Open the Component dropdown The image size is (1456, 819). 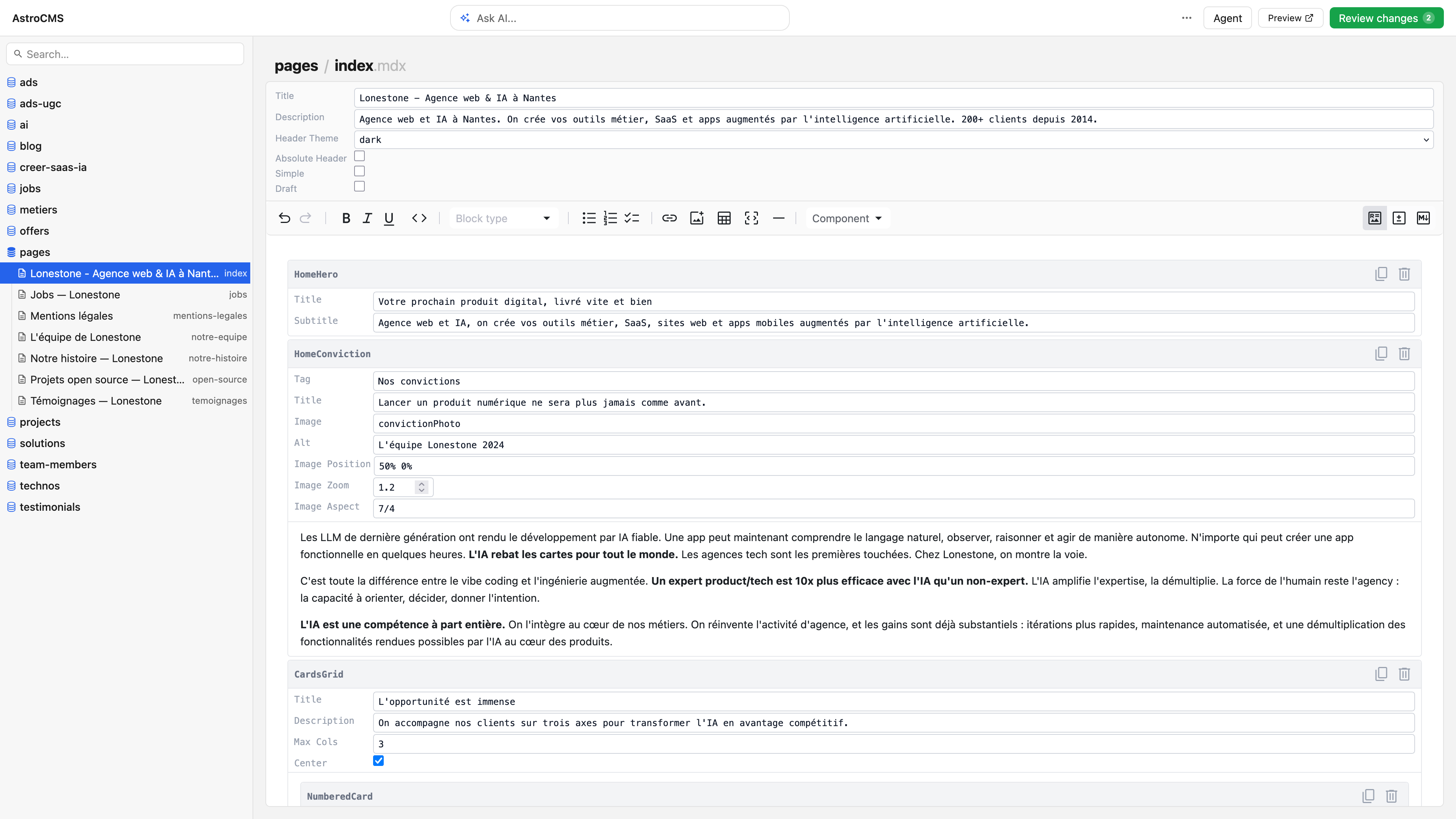(x=847, y=218)
